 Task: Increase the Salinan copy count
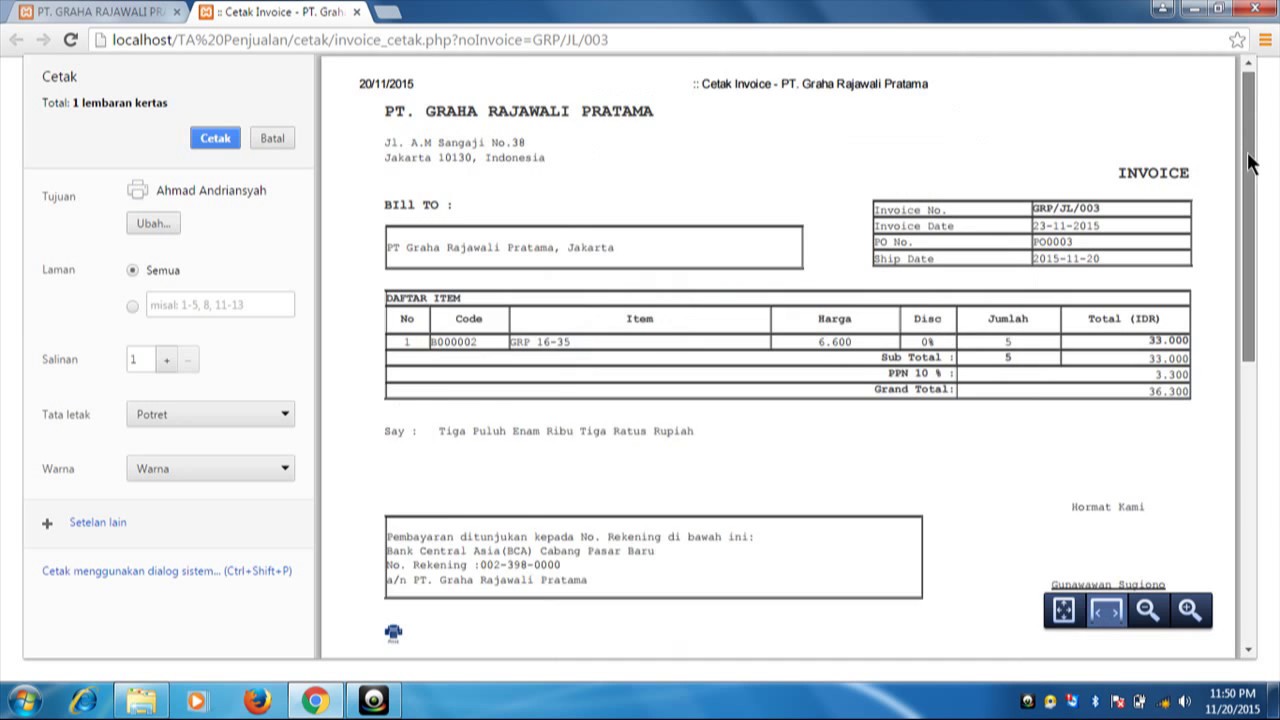167,360
